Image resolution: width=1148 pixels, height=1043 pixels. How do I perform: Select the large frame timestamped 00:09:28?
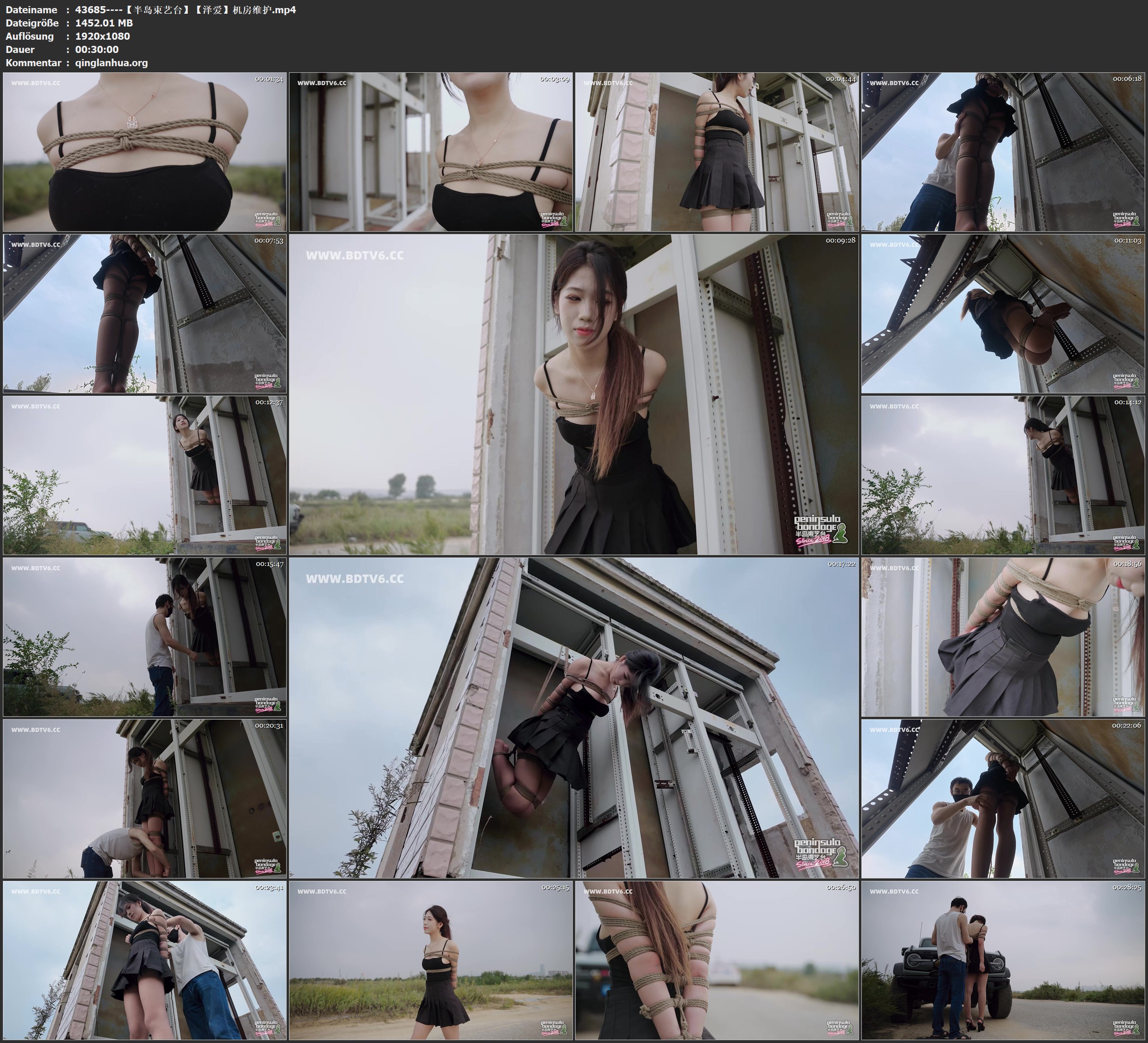[573, 394]
